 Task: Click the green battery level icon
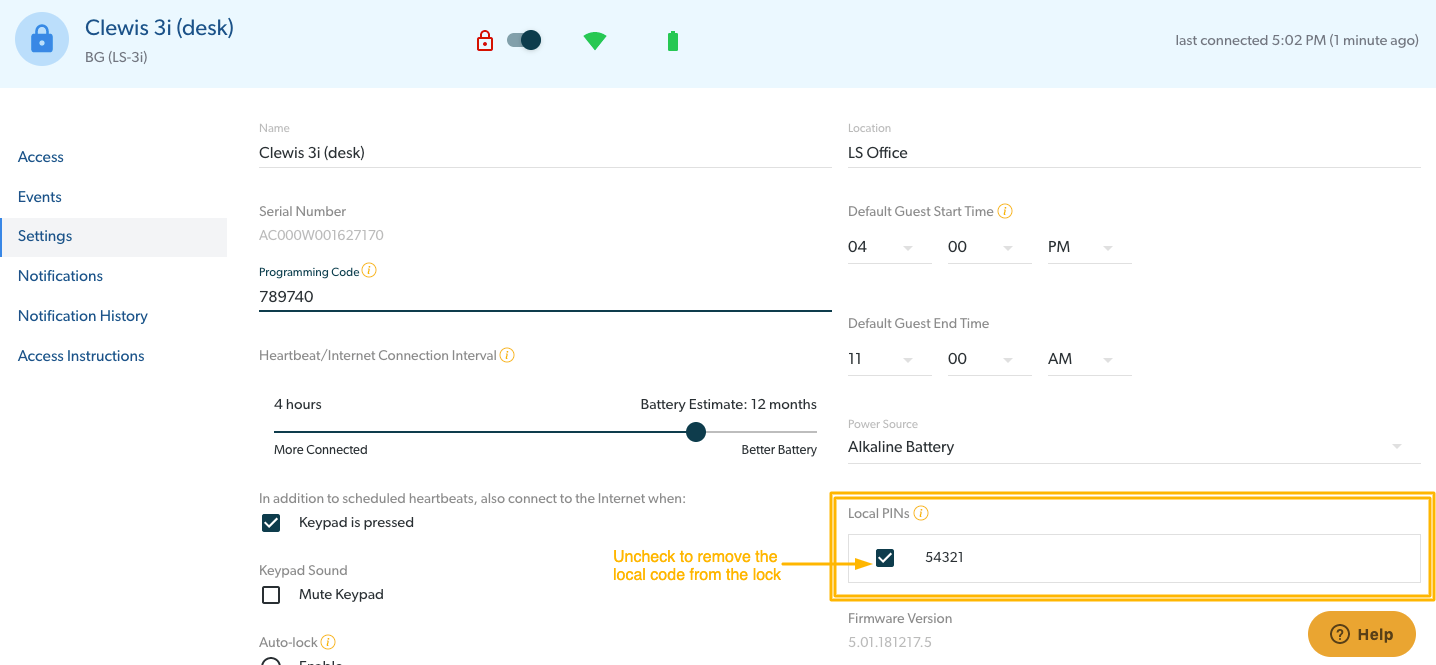[x=673, y=41]
